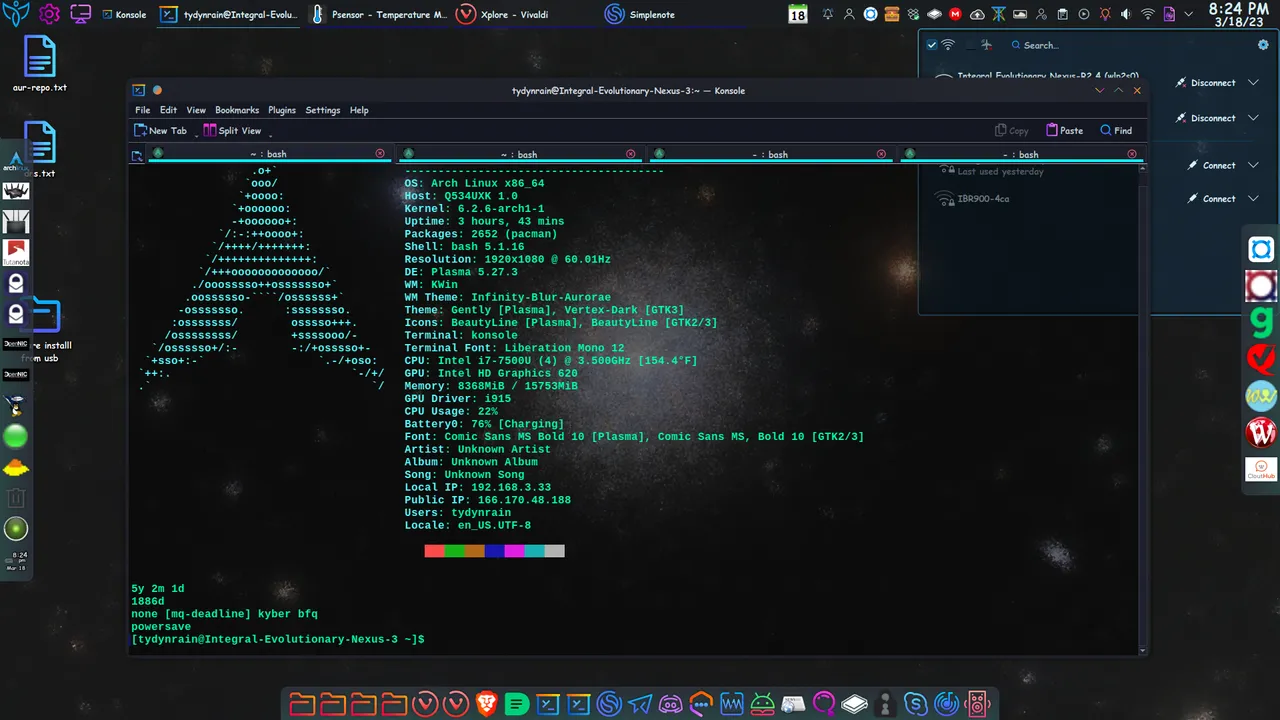Click the New Tab toolbar button
The image size is (1280, 720).
pos(160,130)
